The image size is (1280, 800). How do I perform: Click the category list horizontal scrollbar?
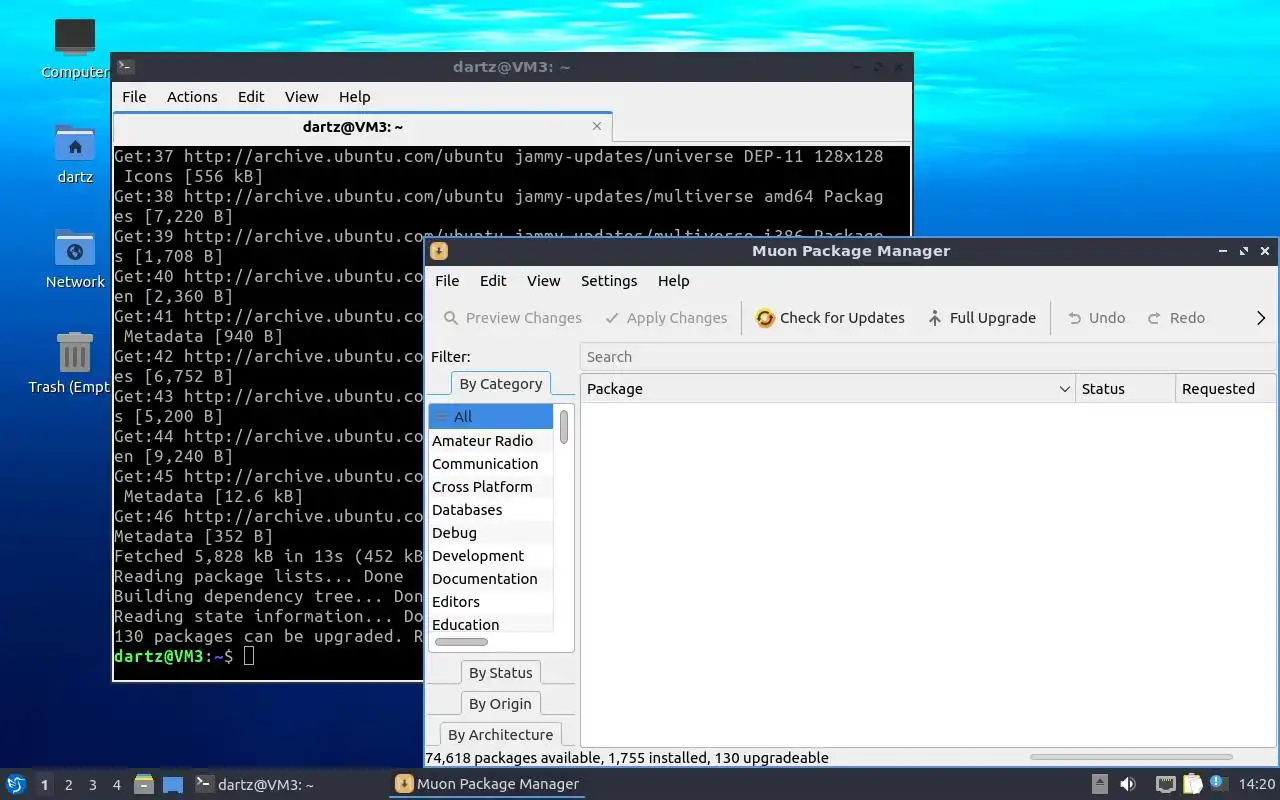(x=461, y=642)
